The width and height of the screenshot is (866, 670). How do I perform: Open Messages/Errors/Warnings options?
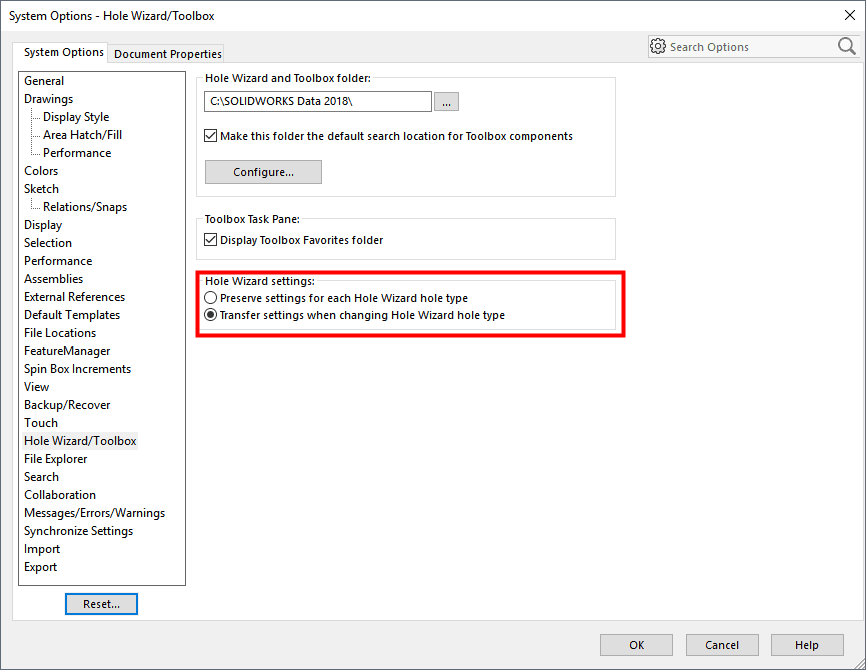[94, 513]
